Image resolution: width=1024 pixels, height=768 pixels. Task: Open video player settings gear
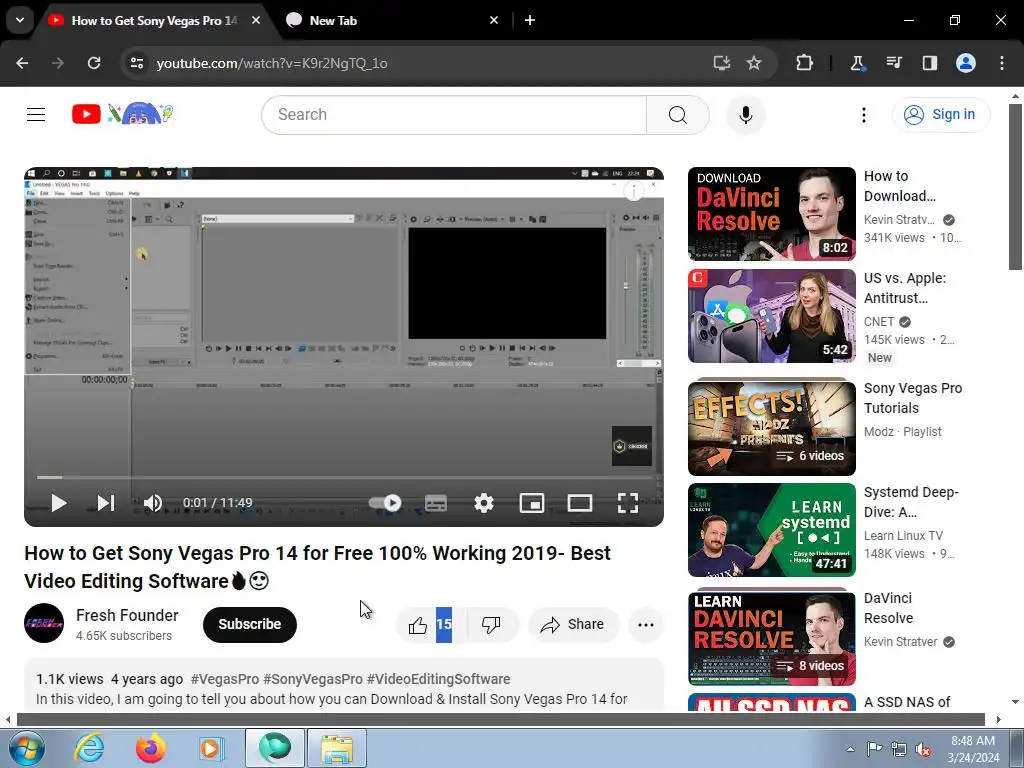tap(483, 503)
